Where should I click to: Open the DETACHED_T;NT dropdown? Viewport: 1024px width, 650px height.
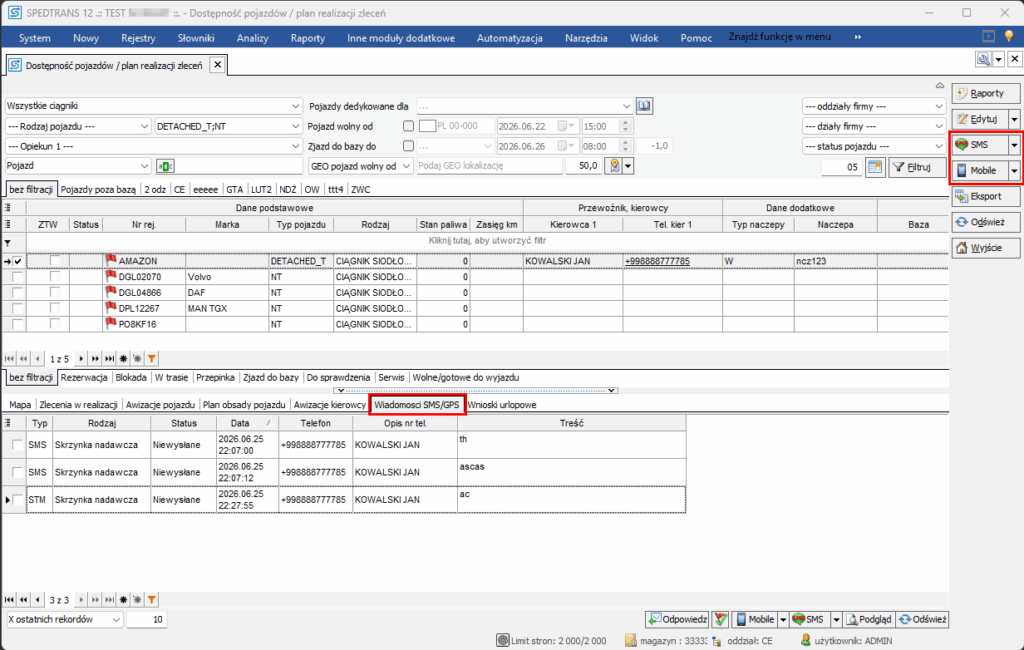[x=295, y=126]
